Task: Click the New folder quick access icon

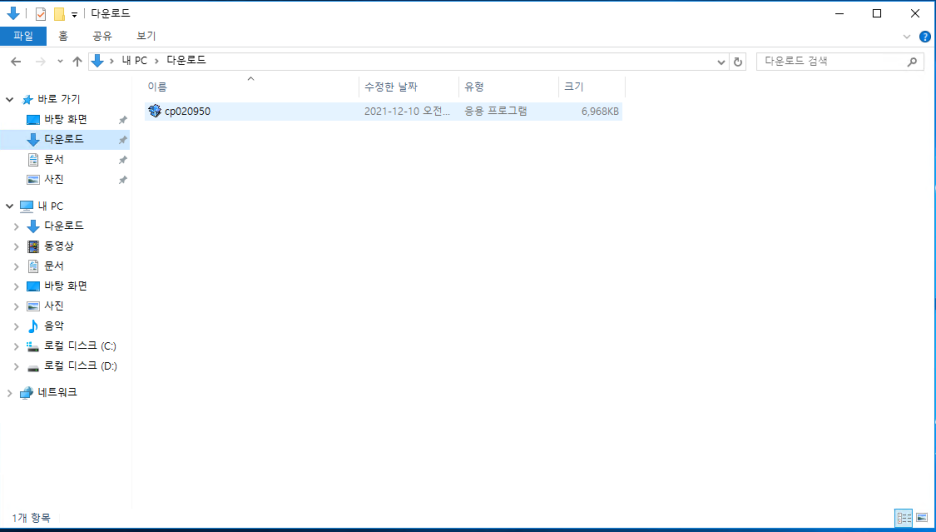Action: pyautogui.click(x=59, y=14)
